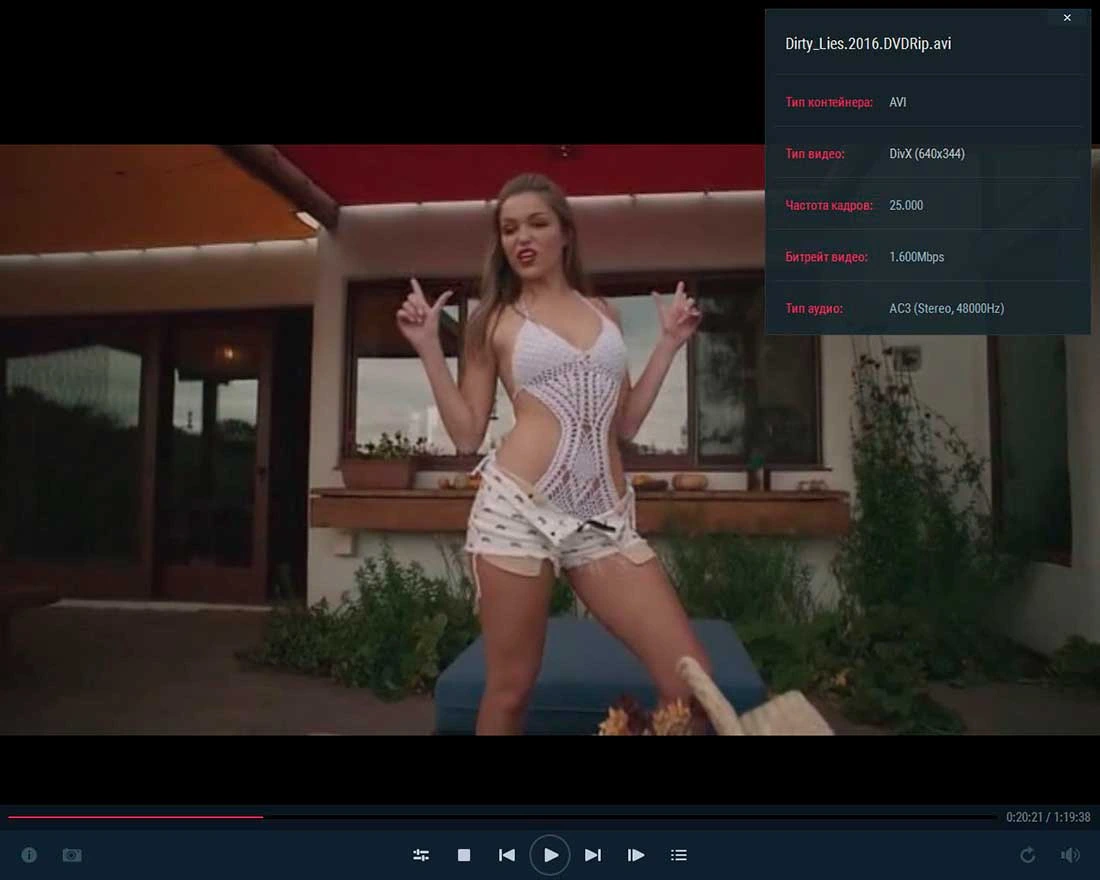This screenshot has height=880, width=1100.
Task: Take a snapshot with camera icon
Action: [72, 855]
